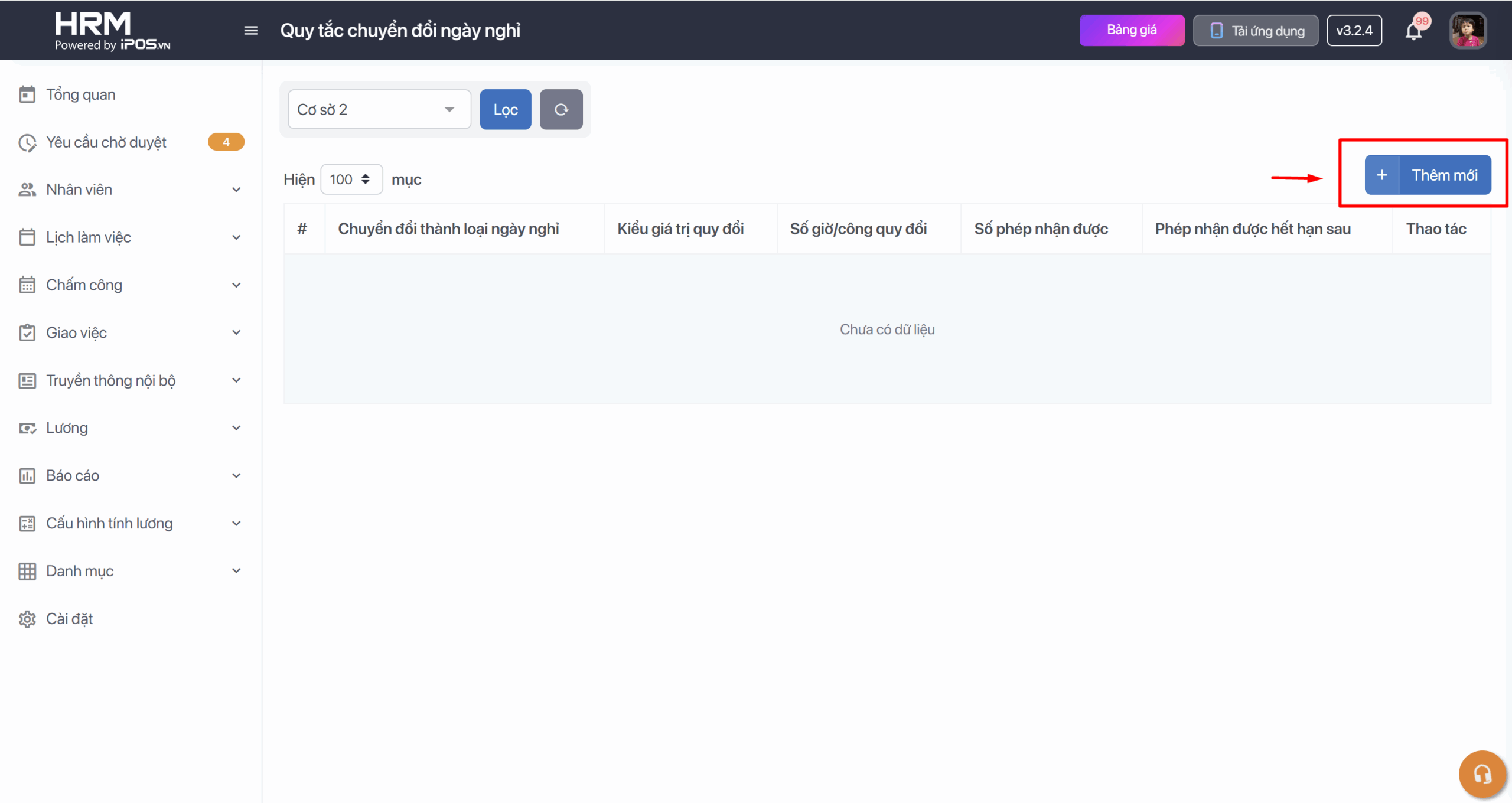The image size is (1512, 803).
Task: Go to Tổng quan overview
Action: point(80,94)
